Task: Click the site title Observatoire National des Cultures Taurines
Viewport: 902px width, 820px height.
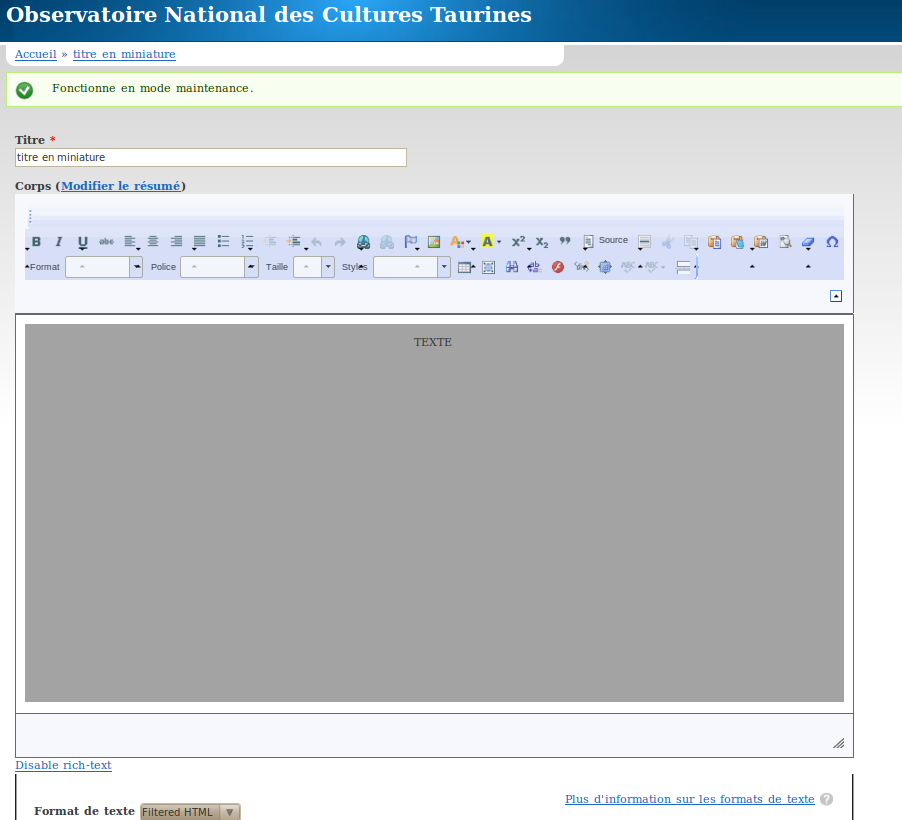Action: click(269, 15)
